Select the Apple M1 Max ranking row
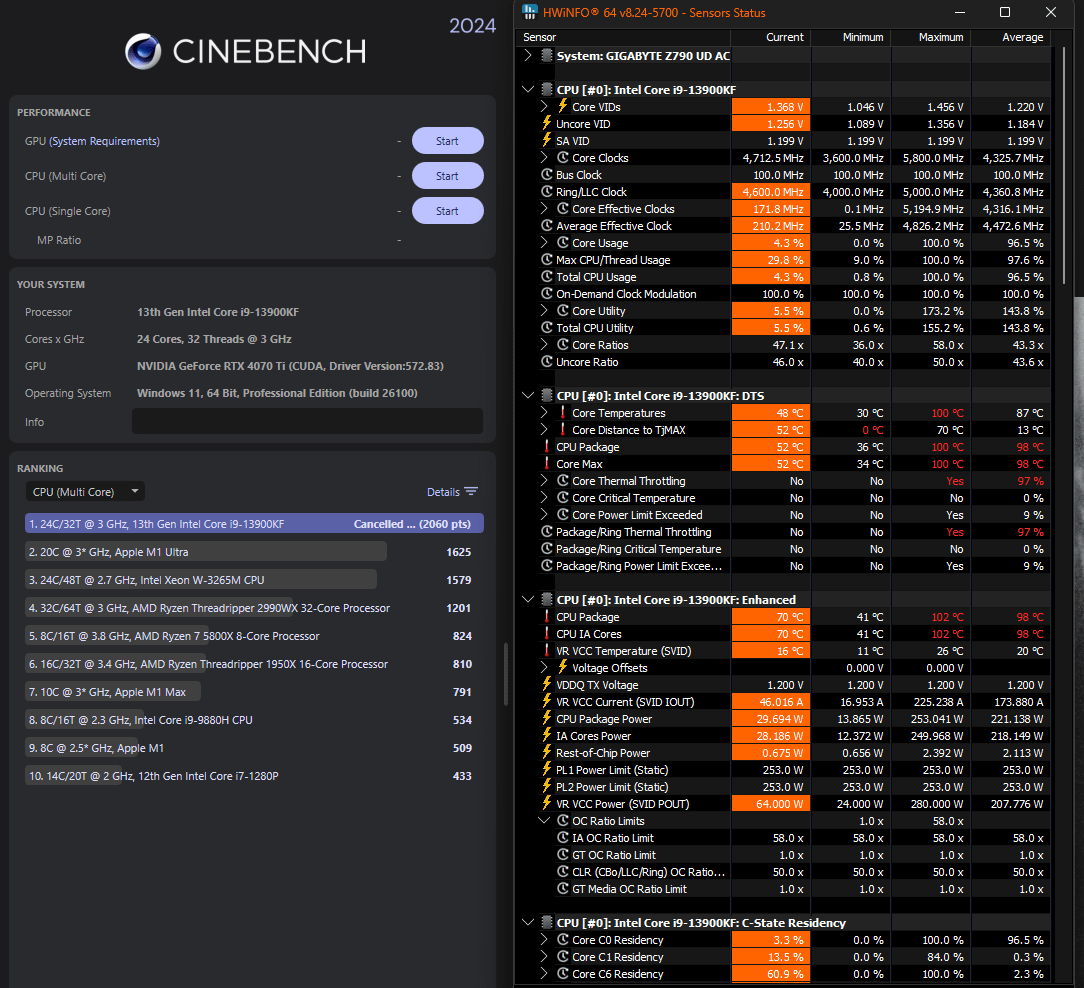1084x988 pixels. [x=254, y=691]
